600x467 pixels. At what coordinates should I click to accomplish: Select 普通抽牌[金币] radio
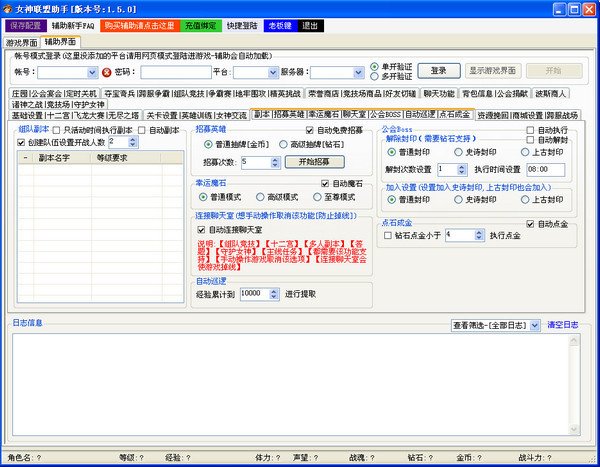(x=208, y=144)
